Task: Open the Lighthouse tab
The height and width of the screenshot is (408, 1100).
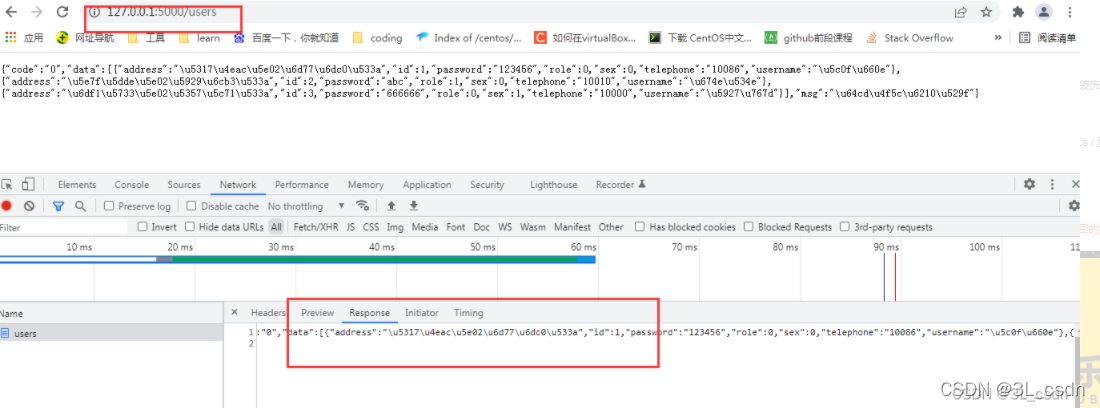Action: [x=554, y=184]
